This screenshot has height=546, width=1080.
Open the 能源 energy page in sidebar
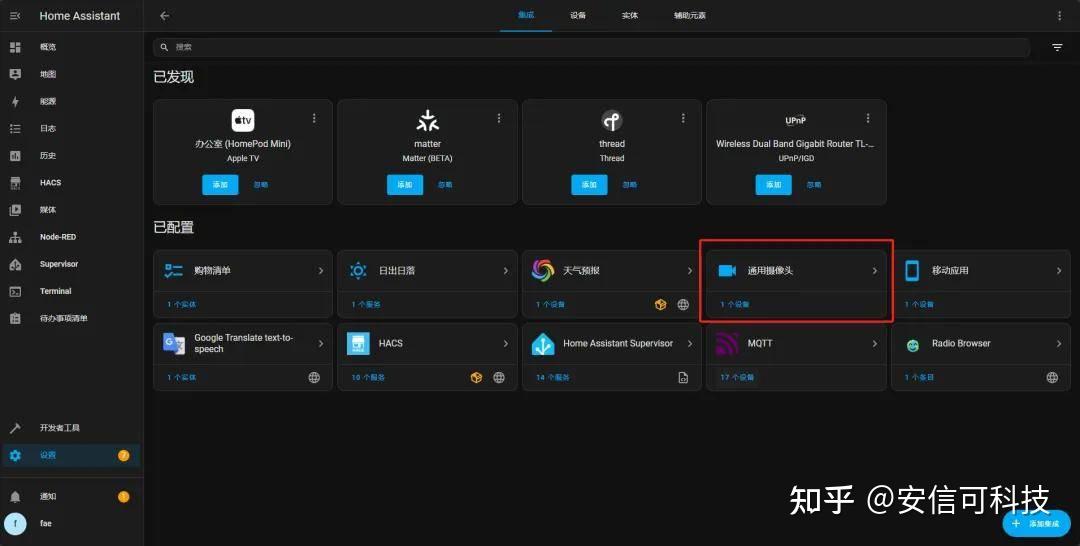pyautogui.click(x=72, y=101)
